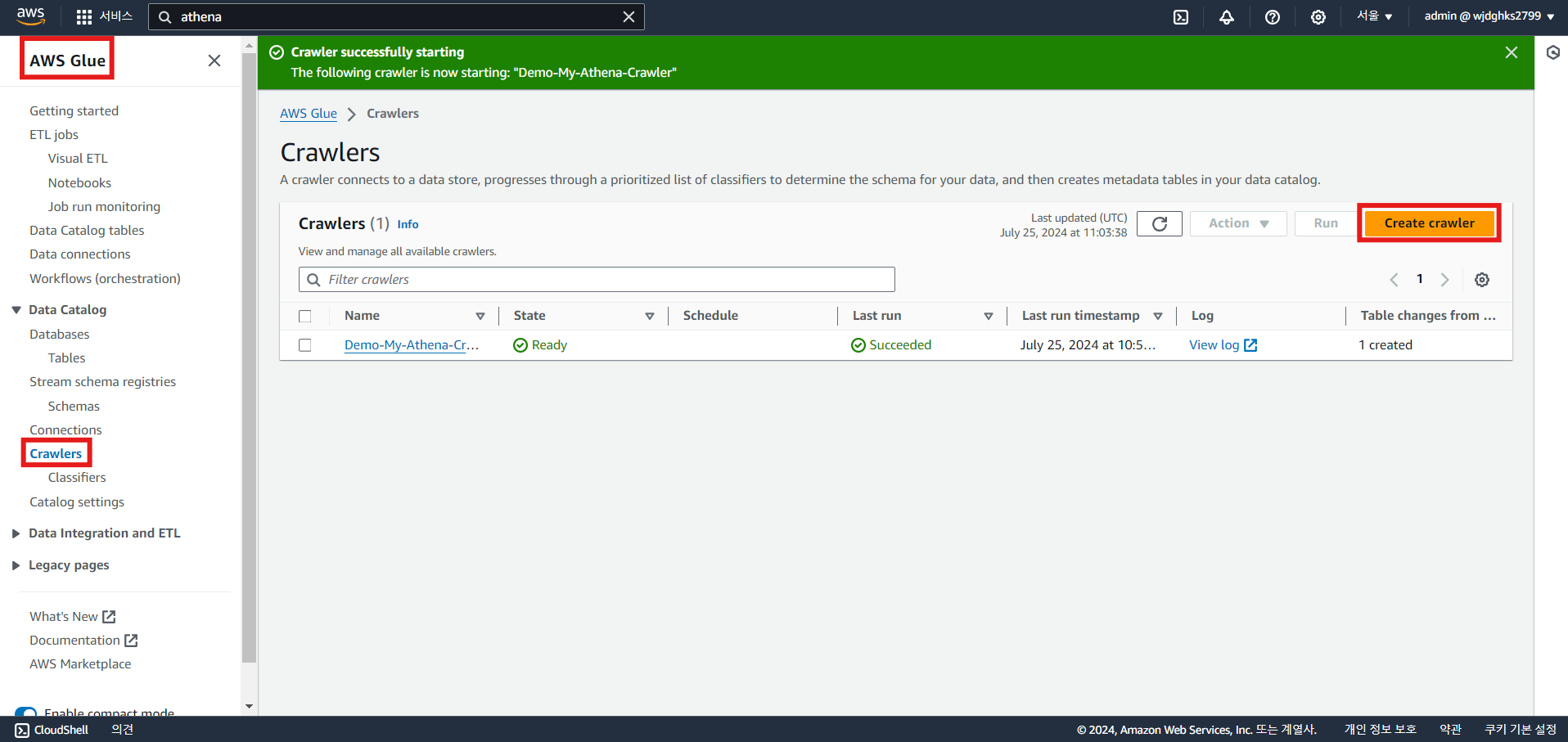Open ETL jobs in sidebar
The image size is (1568, 742).
[54, 135]
